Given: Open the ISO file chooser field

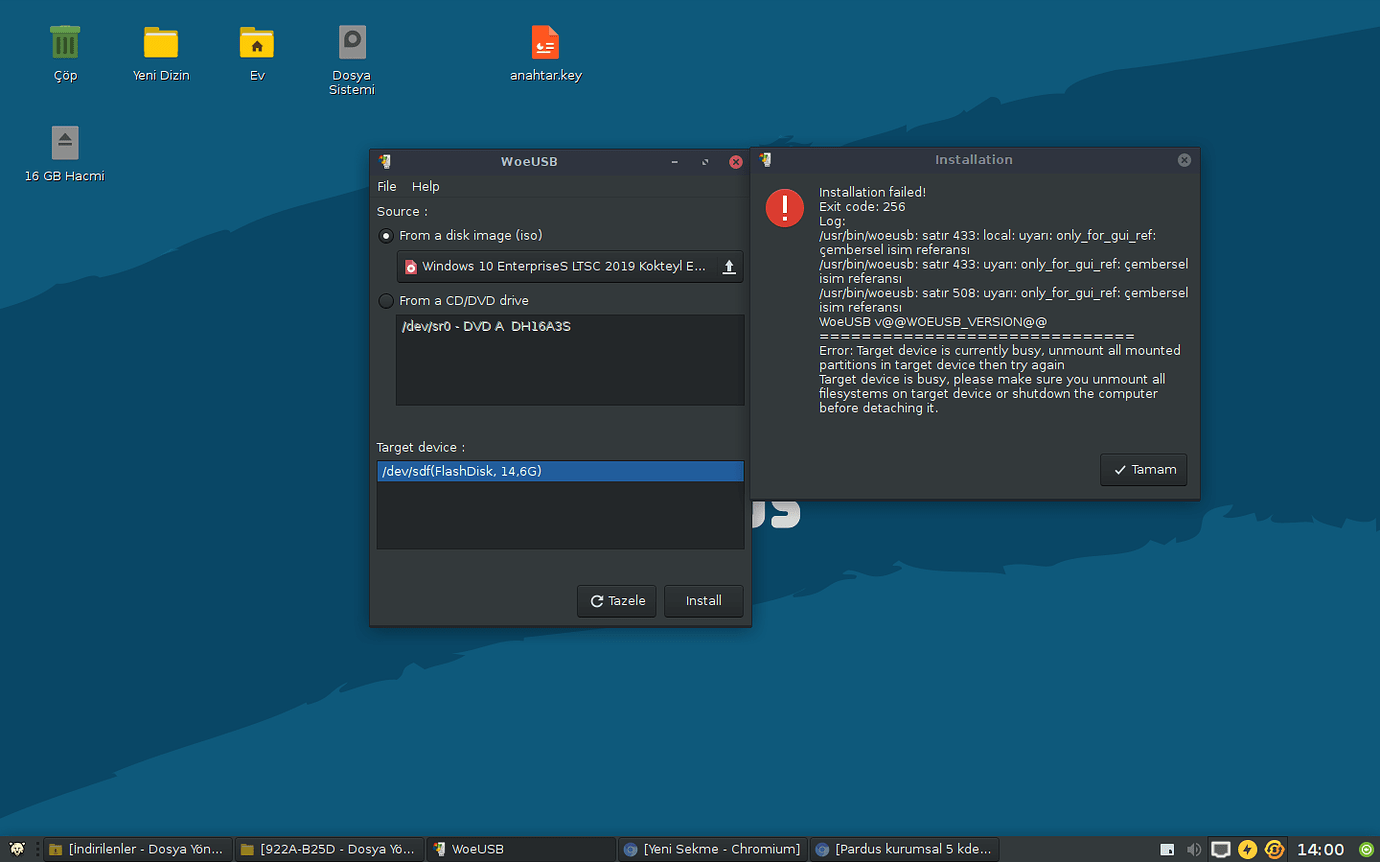Looking at the screenshot, I should [560, 267].
